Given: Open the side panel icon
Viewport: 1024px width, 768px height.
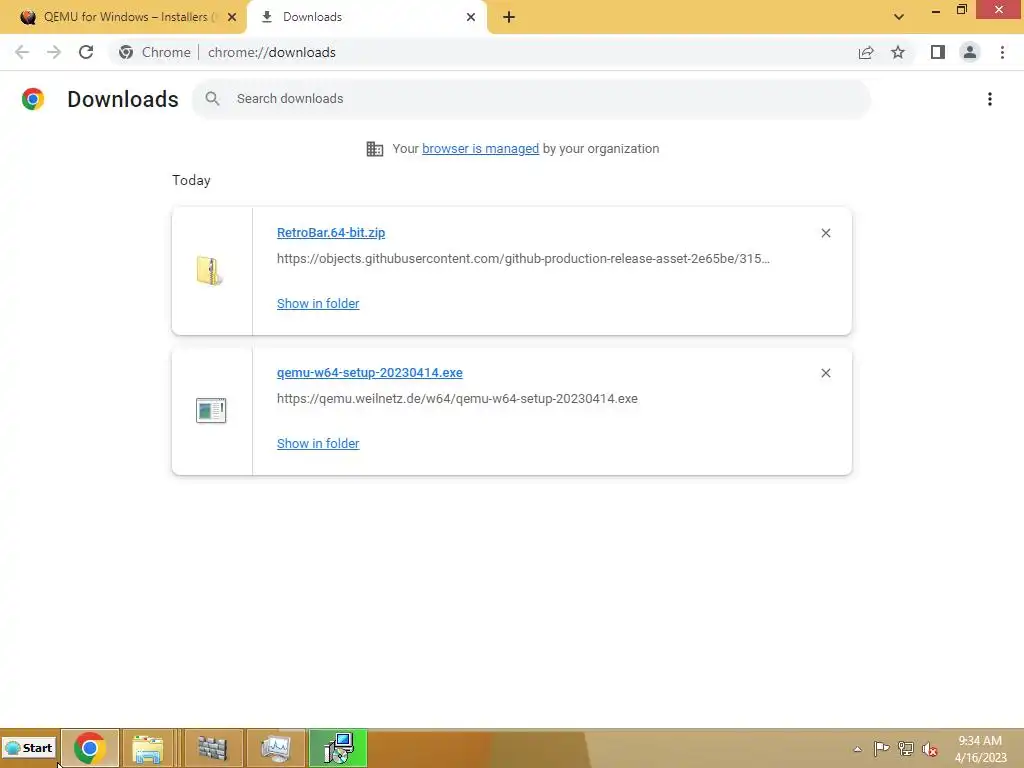Looking at the screenshot, I should pos(938,52).
